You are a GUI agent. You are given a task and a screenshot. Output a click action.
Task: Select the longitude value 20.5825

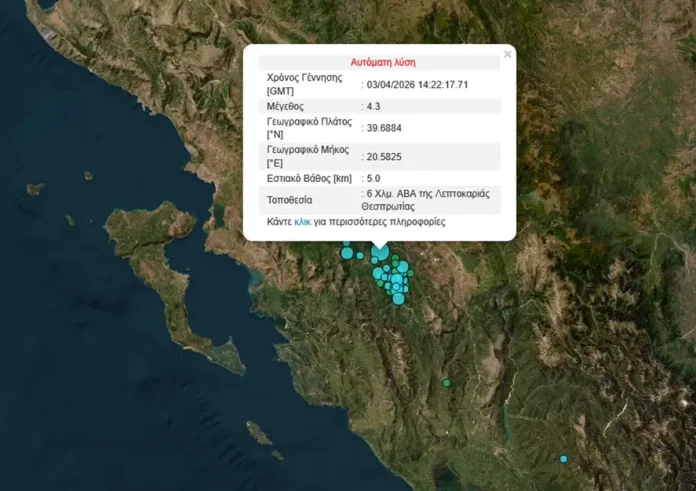point(384,157)
